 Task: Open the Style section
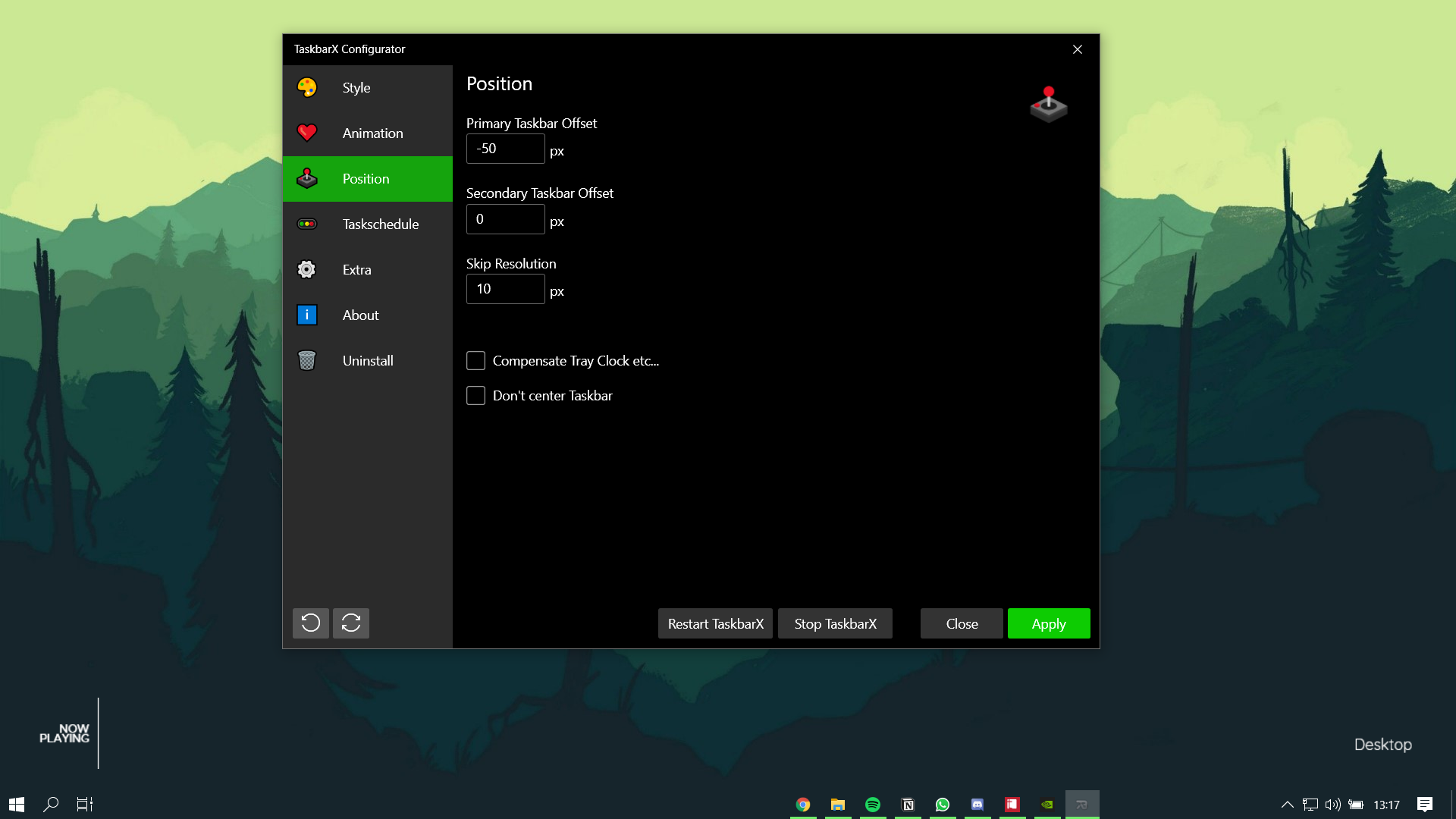368,88
